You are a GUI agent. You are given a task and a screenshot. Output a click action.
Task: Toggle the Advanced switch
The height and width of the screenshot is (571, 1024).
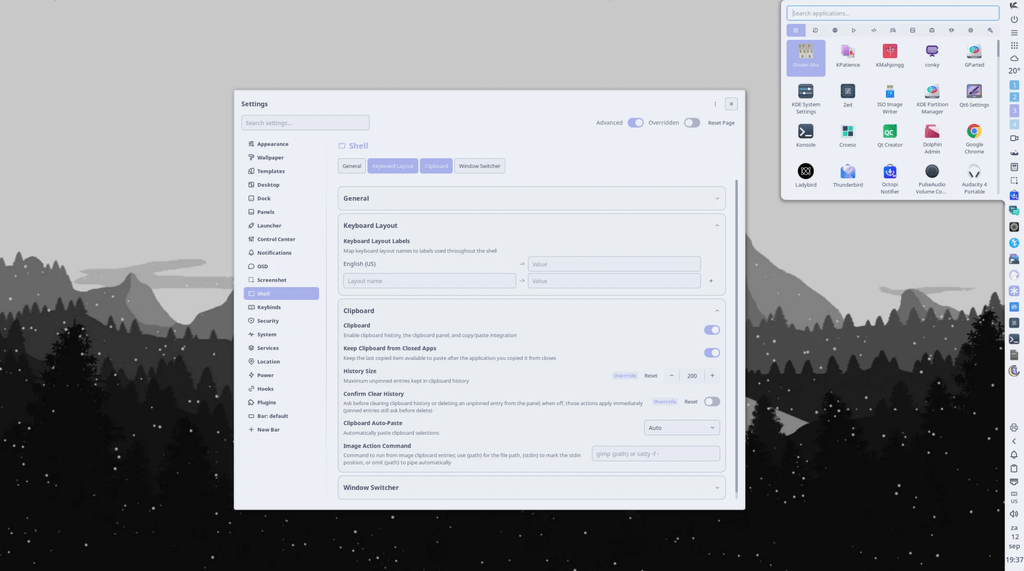pyautogui.click(x=635, y=123)
